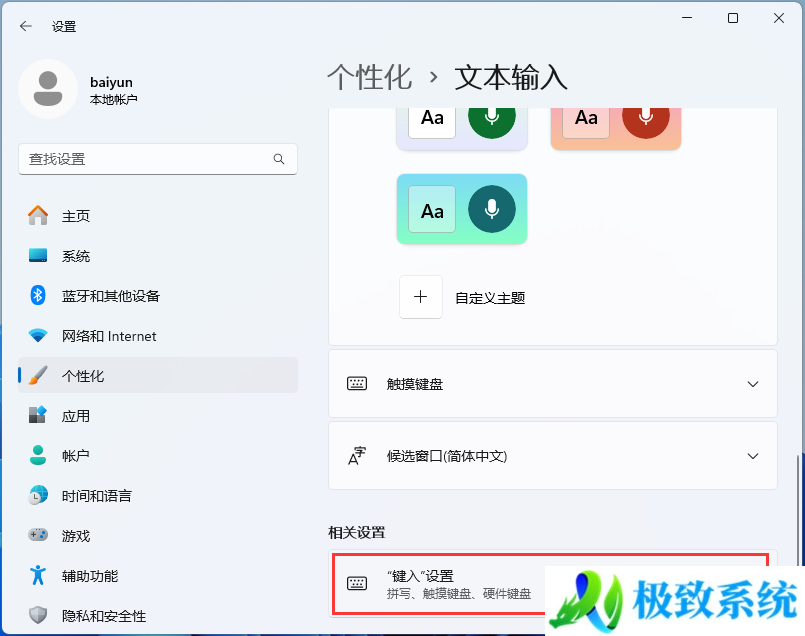Select the green microphone lavender theme swatch
The image size is (805, 636).
point(462,128)
